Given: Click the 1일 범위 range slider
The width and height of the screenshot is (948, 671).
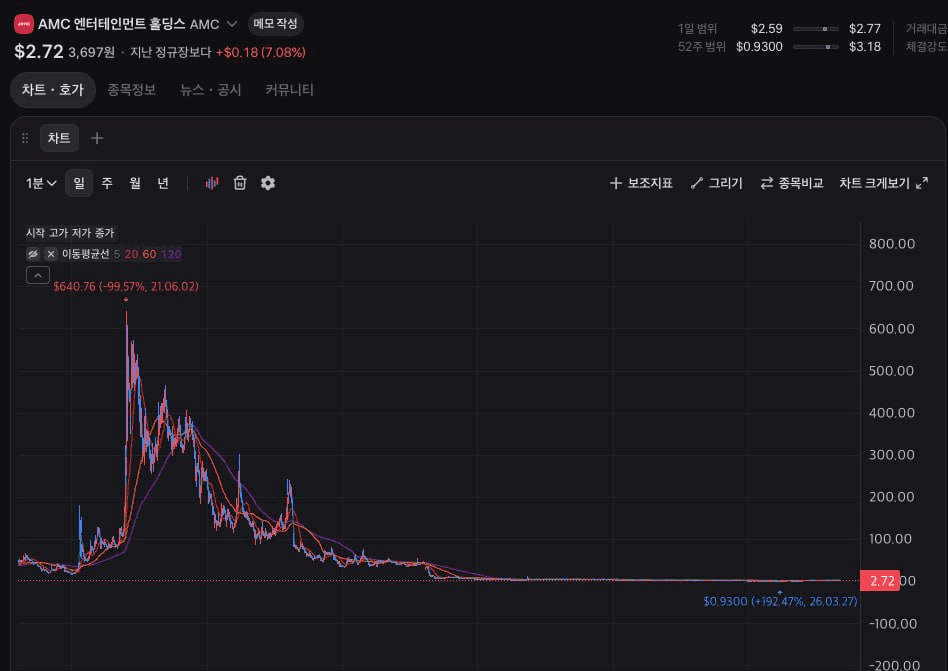Looking at the screenshot, I should point(815,28).
